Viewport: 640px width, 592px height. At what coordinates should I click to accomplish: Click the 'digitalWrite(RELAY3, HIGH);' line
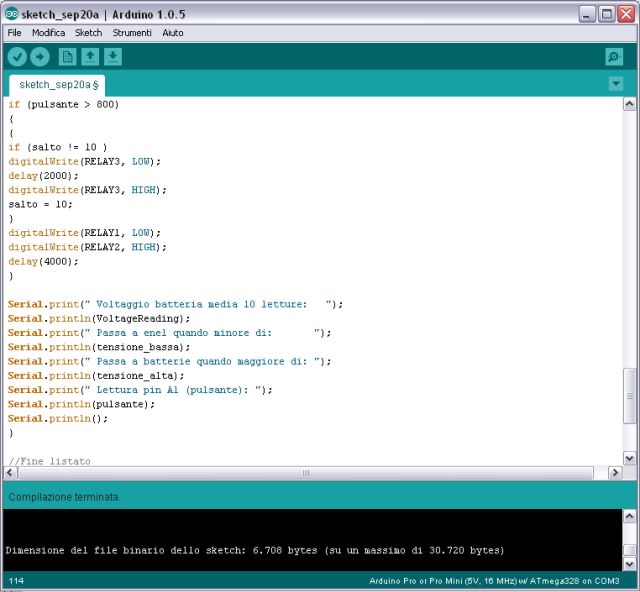[87, 190]
